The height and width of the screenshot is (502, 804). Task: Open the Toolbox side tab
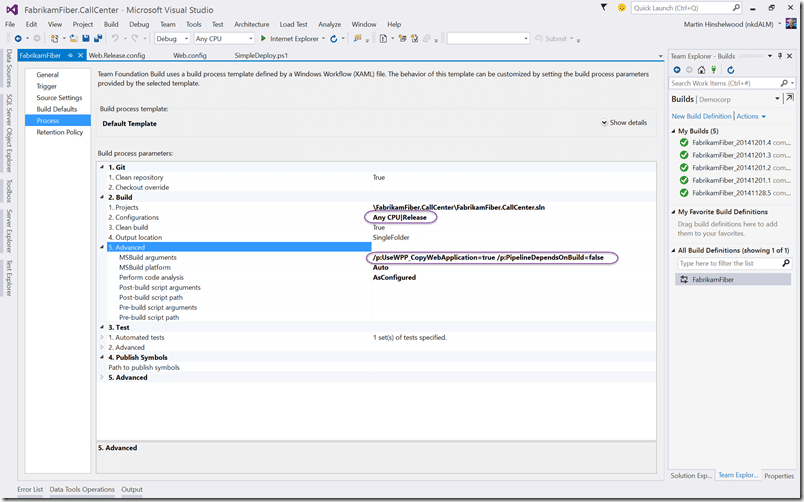(x=9, y=191)
